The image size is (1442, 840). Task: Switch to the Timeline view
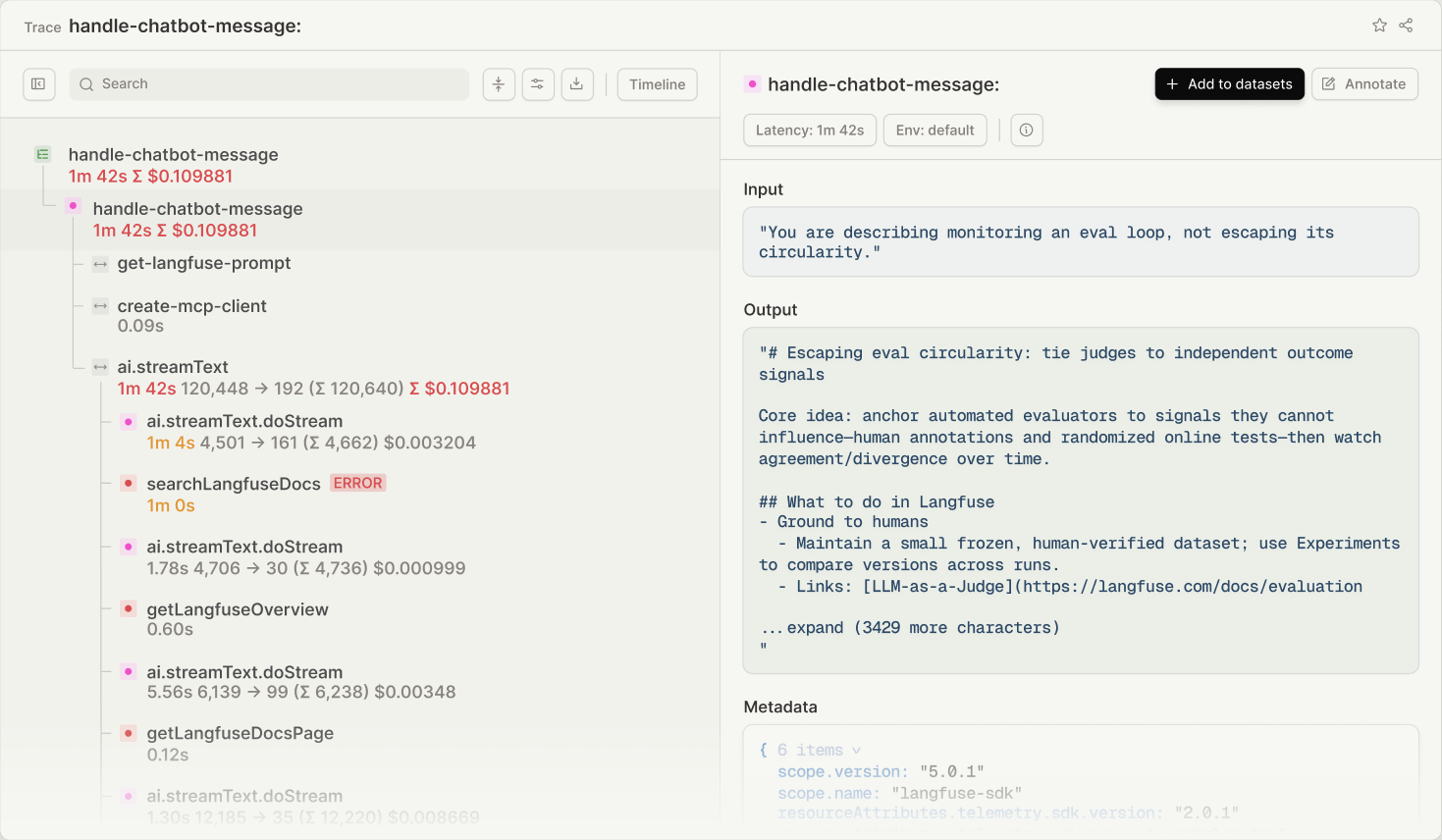click(657, 84)
